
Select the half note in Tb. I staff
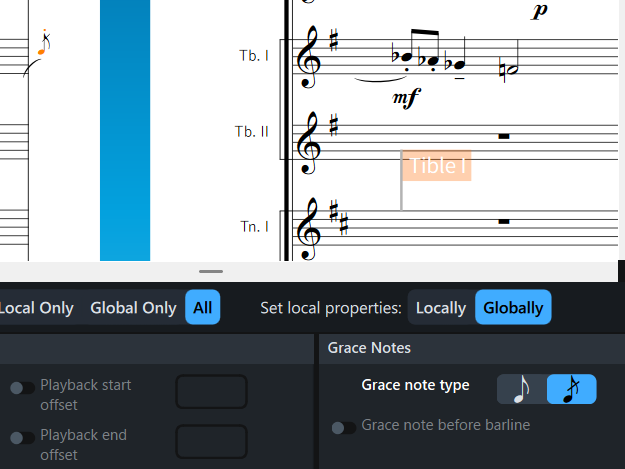(x=509, y=69)
